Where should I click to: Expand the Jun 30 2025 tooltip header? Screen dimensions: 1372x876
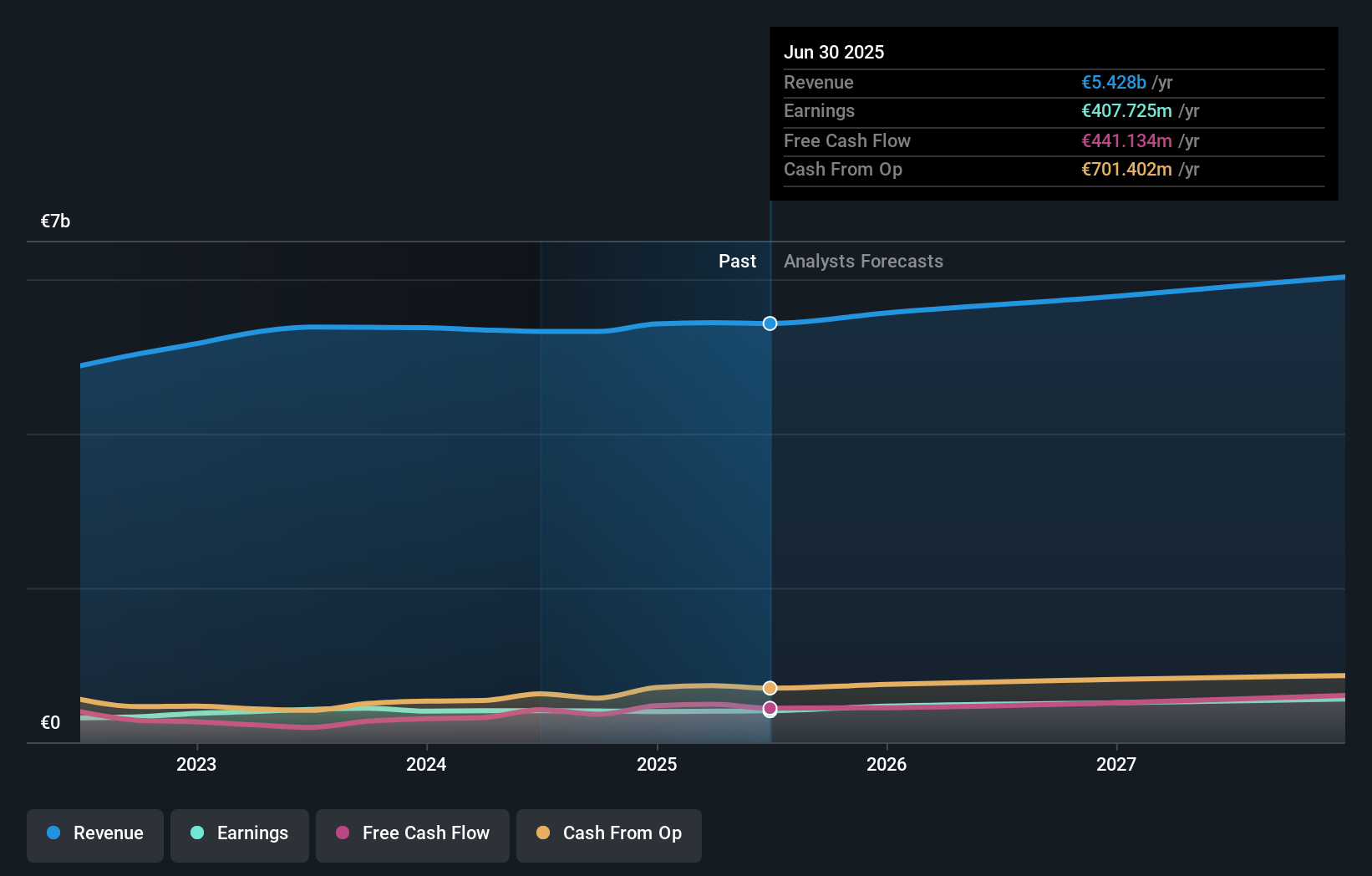pos(834,52)
